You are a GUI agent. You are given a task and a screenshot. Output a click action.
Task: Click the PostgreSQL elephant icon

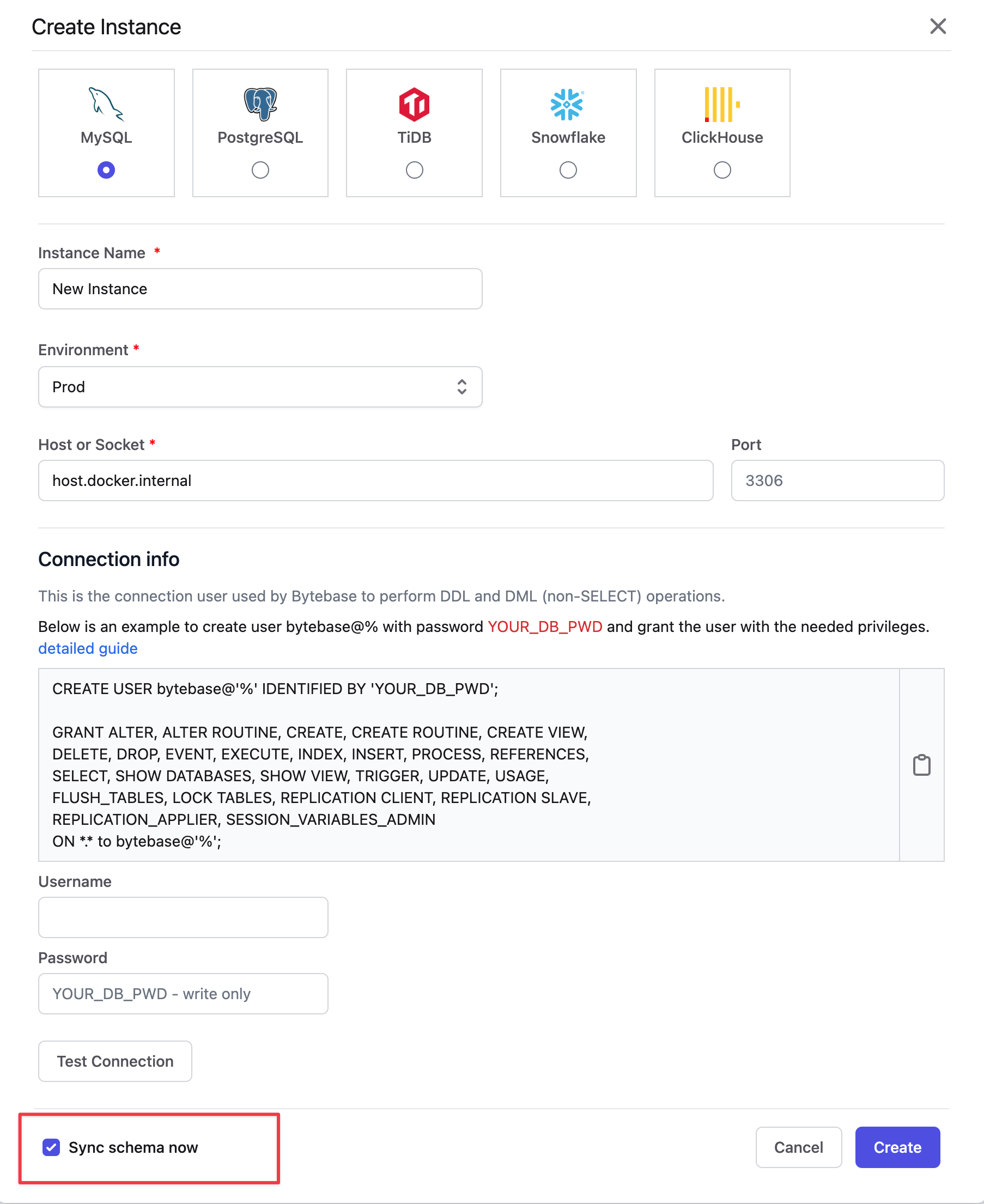point(259,106)
